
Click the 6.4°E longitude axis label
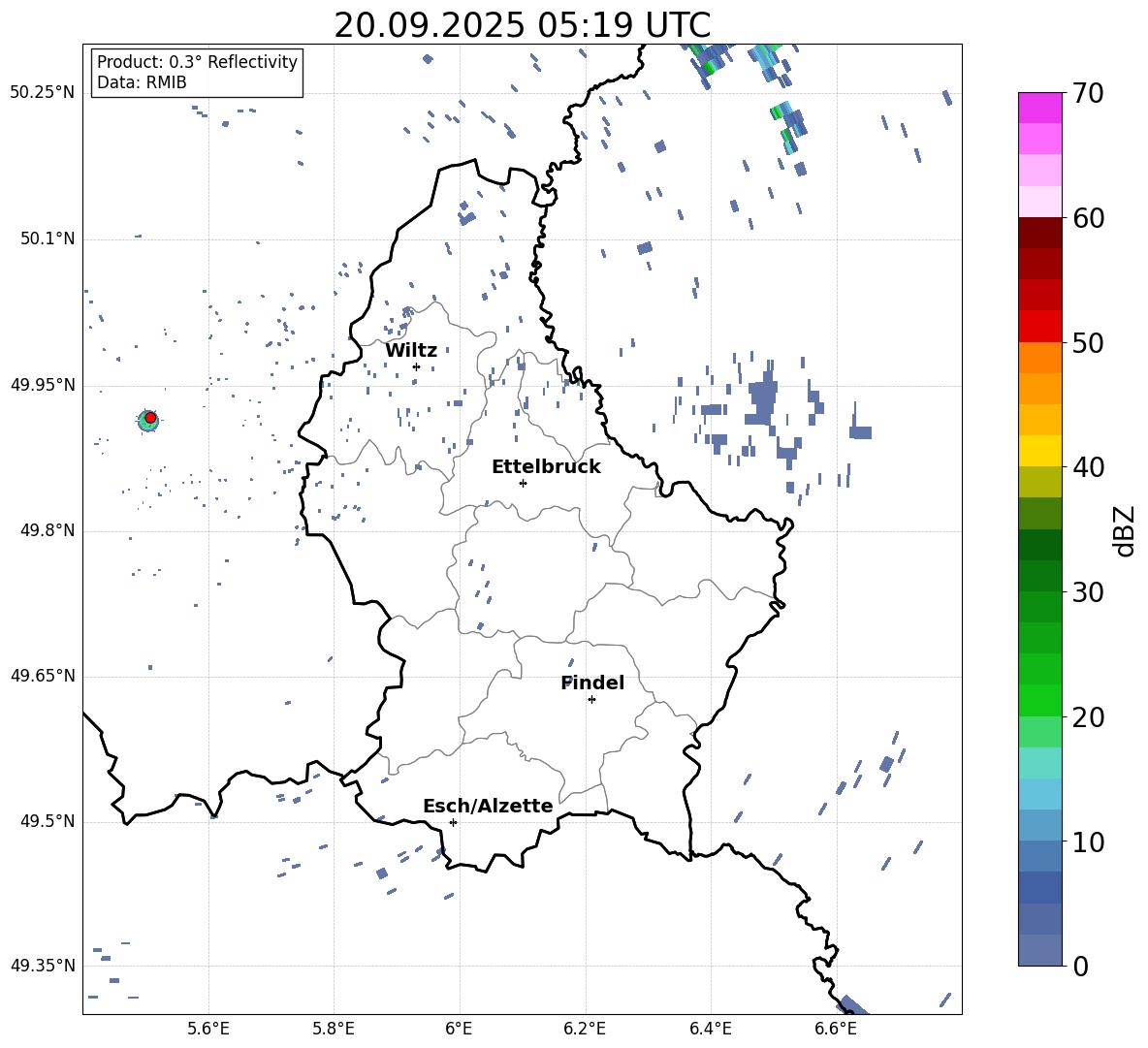point(710,1029)
